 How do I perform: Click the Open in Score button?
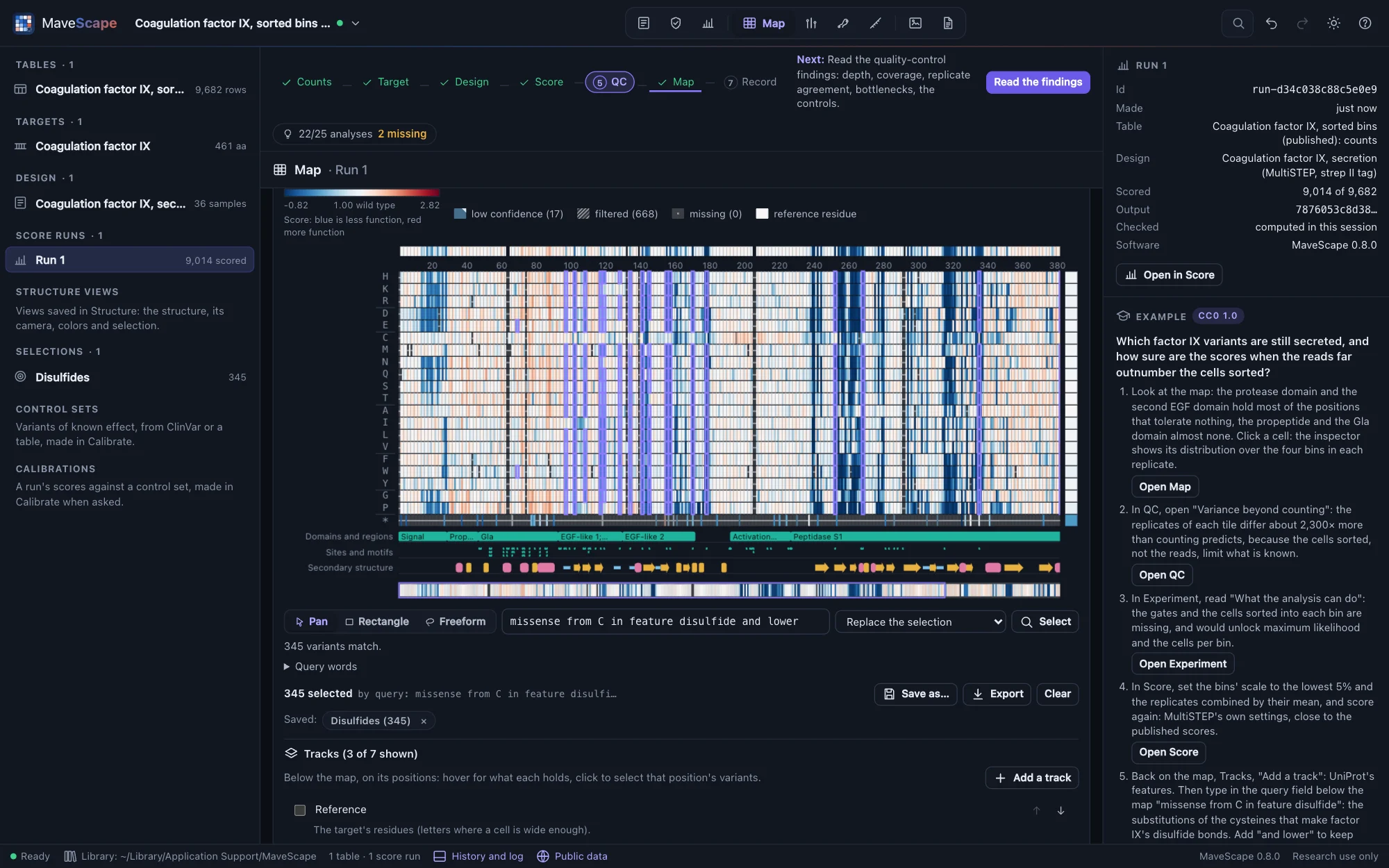coord(1169,275)
